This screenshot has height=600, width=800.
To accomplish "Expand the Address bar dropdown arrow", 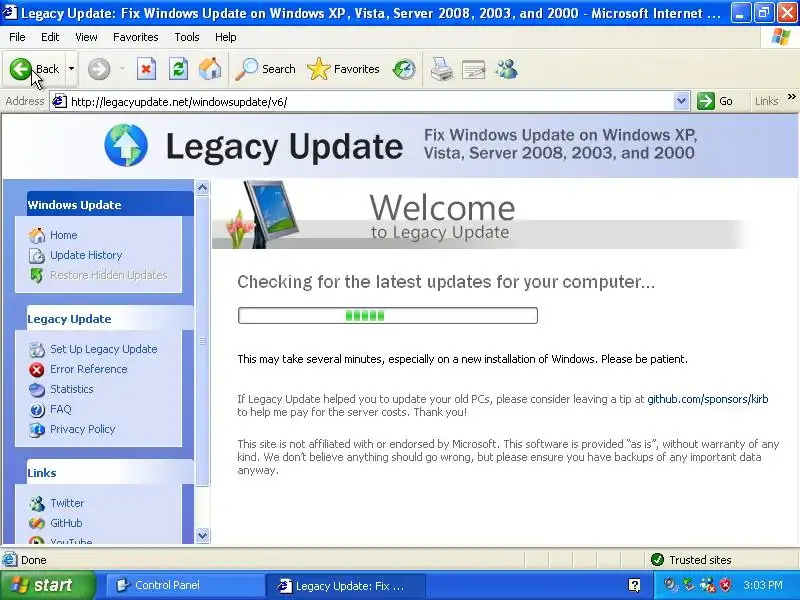I will [682, 102].
